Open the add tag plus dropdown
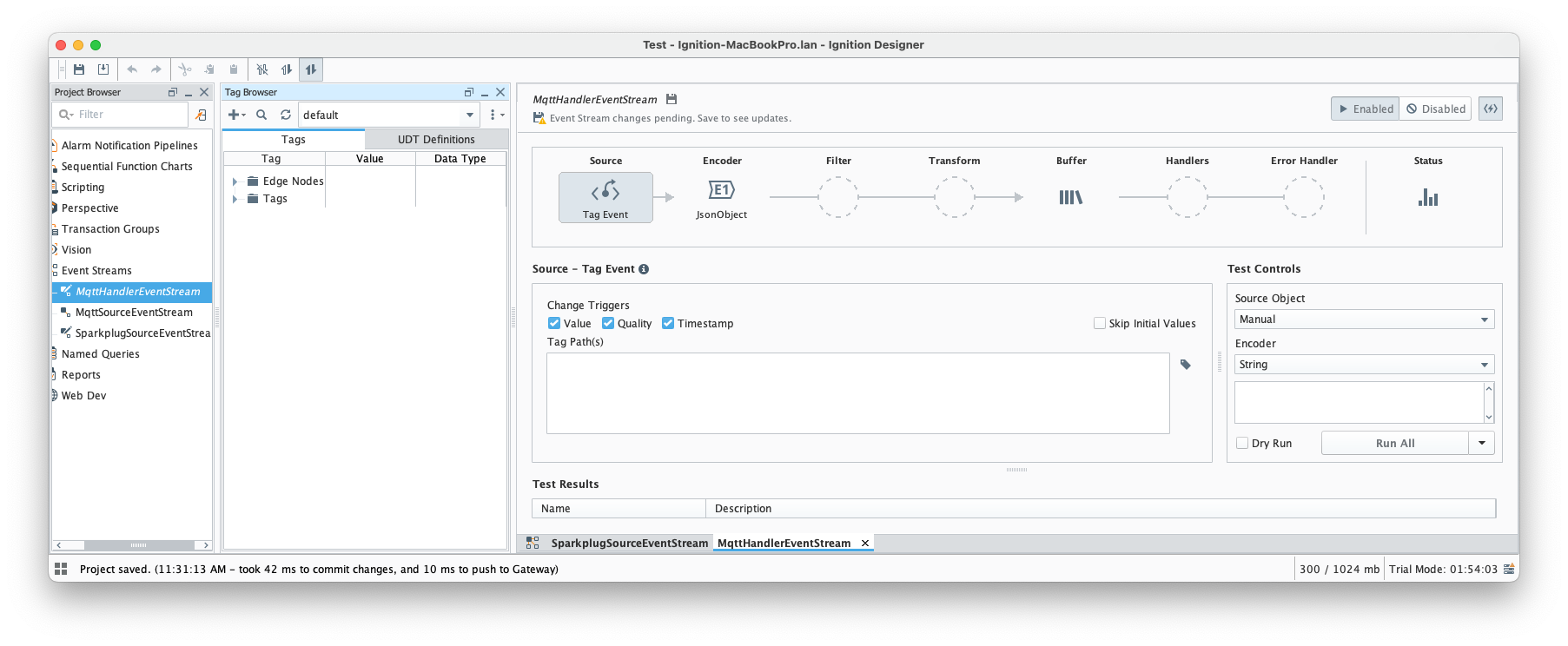 236,115
